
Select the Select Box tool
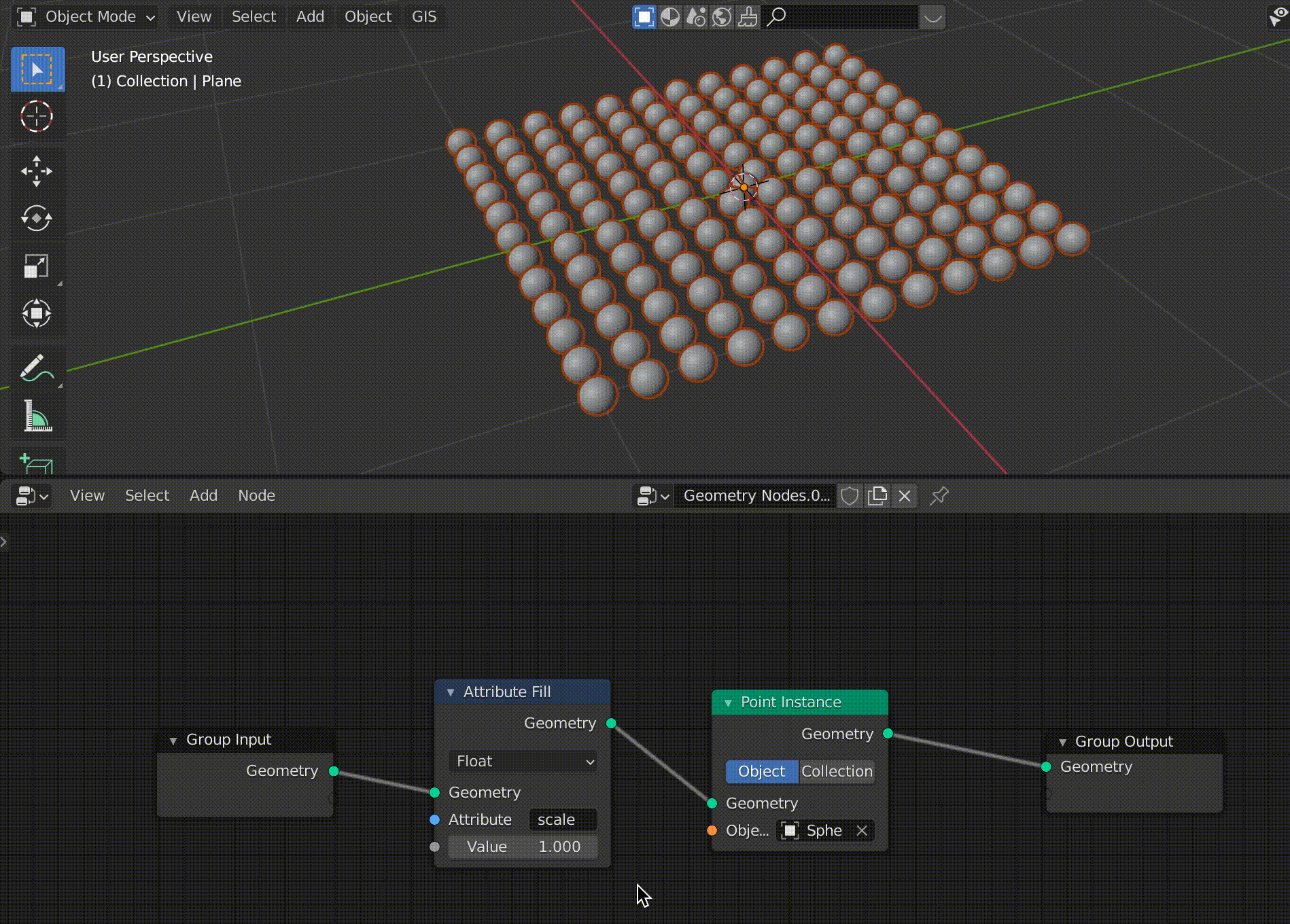tap(37, 69)
